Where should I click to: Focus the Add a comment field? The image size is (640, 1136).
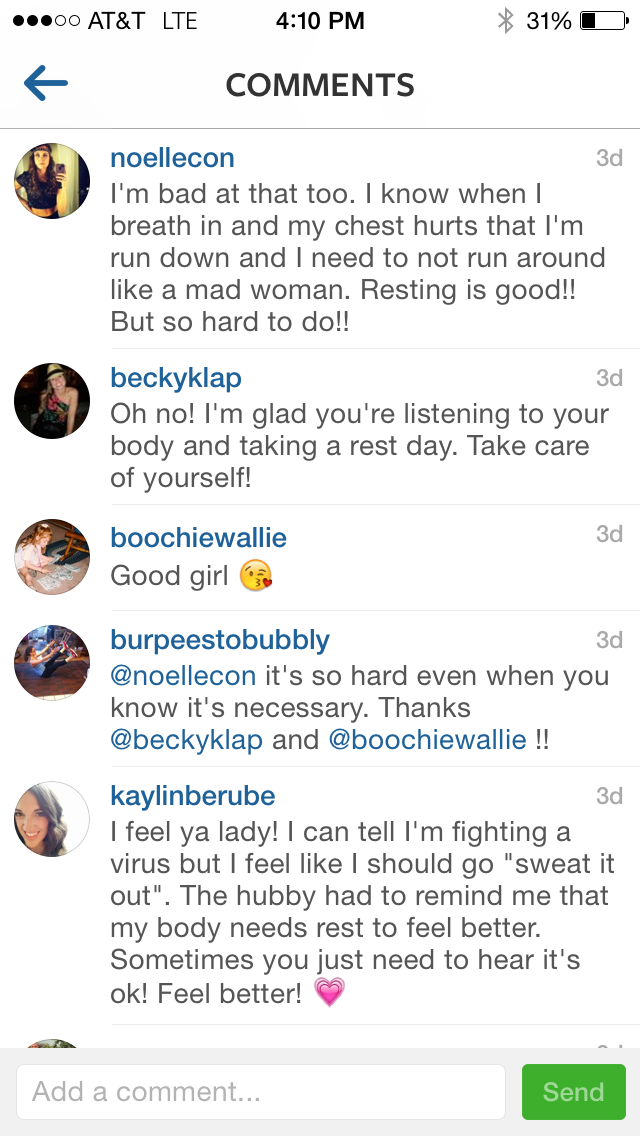tap(260, 1091)
